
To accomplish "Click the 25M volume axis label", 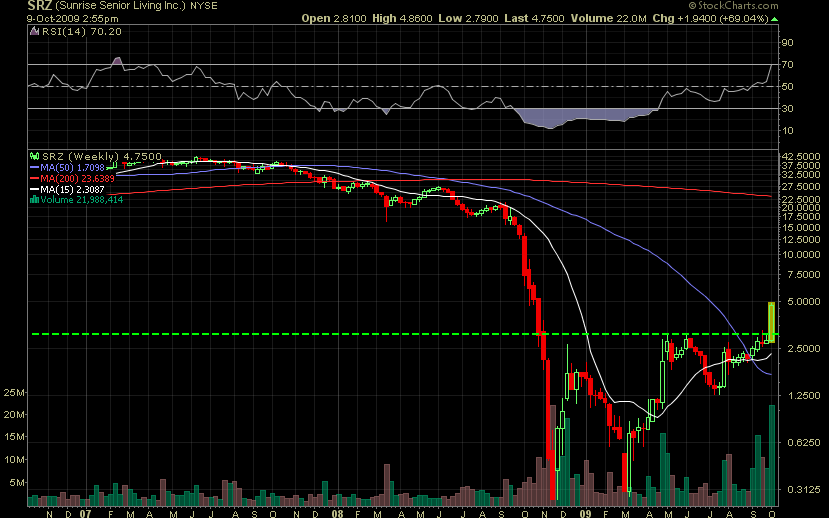I will (14, 393).
